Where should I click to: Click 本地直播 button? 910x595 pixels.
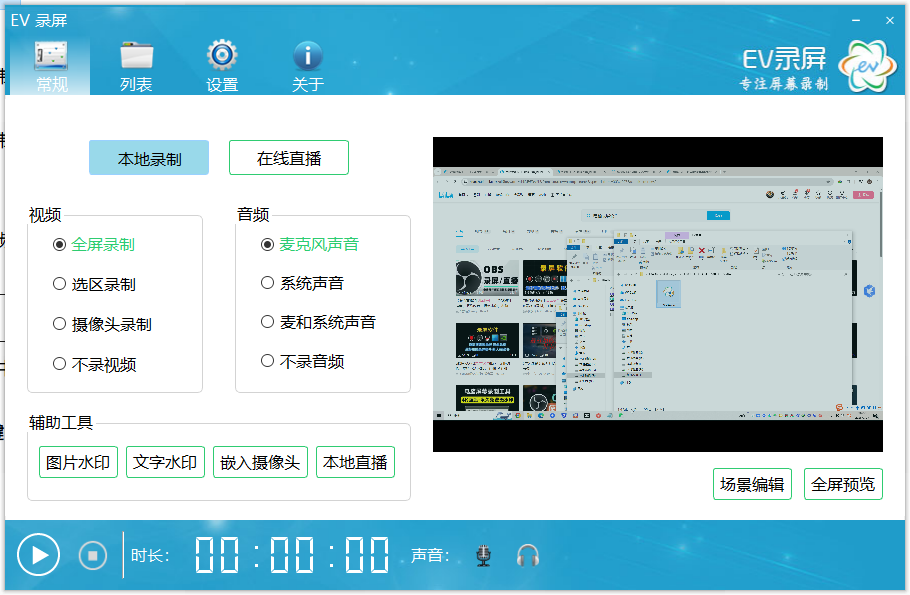click(355, 463)
